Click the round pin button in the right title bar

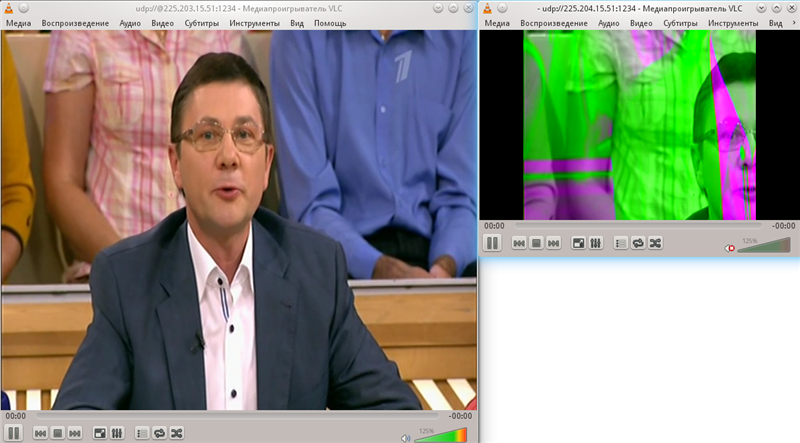(x=503, y=8)
